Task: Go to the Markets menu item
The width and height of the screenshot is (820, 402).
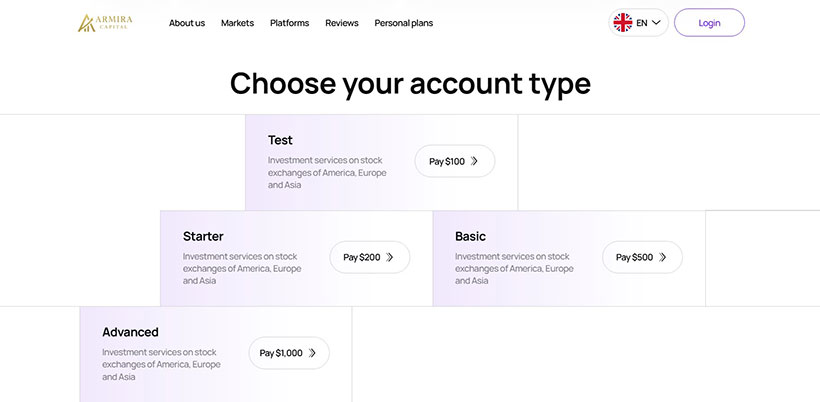Action: pos(237,23)
